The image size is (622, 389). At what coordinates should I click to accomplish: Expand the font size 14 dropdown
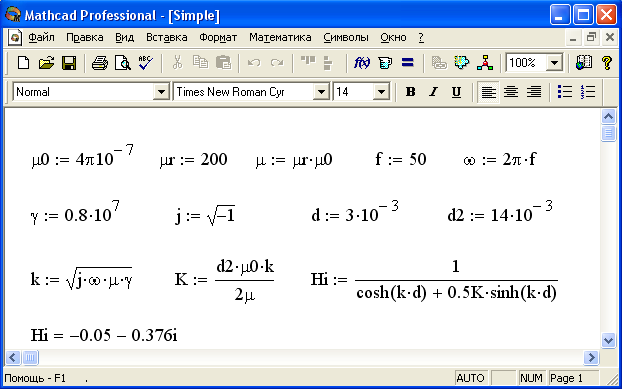coord(381,92)
